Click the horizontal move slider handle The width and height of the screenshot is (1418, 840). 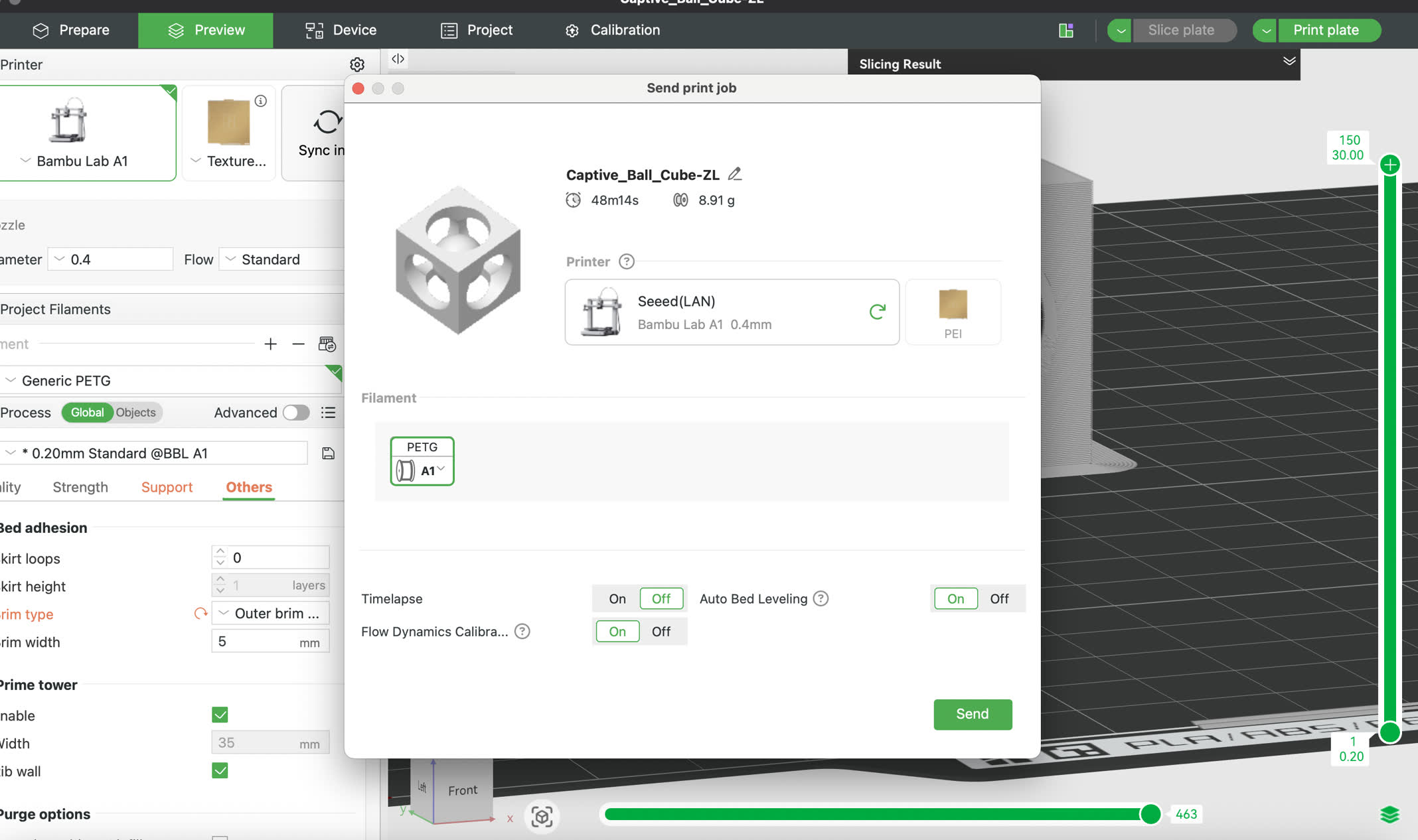(1150, 814)
